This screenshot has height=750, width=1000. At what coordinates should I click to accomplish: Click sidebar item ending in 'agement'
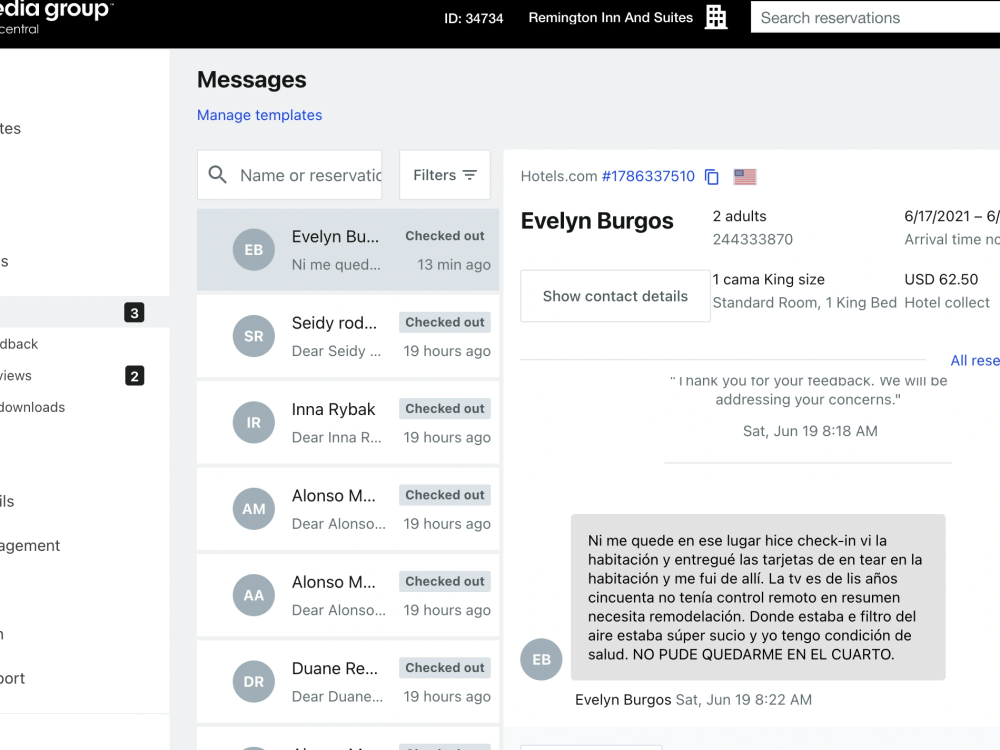(x=30, y=545)
